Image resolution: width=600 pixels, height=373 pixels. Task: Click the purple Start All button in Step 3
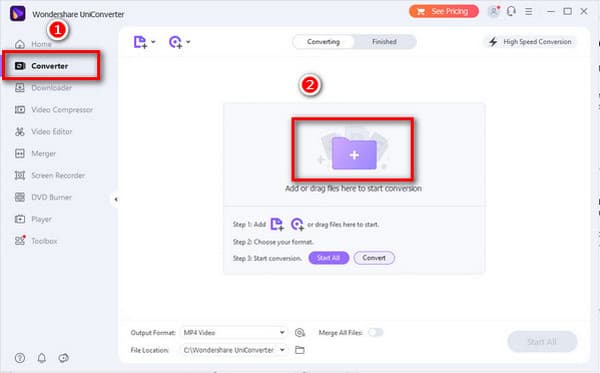point(329,258)
